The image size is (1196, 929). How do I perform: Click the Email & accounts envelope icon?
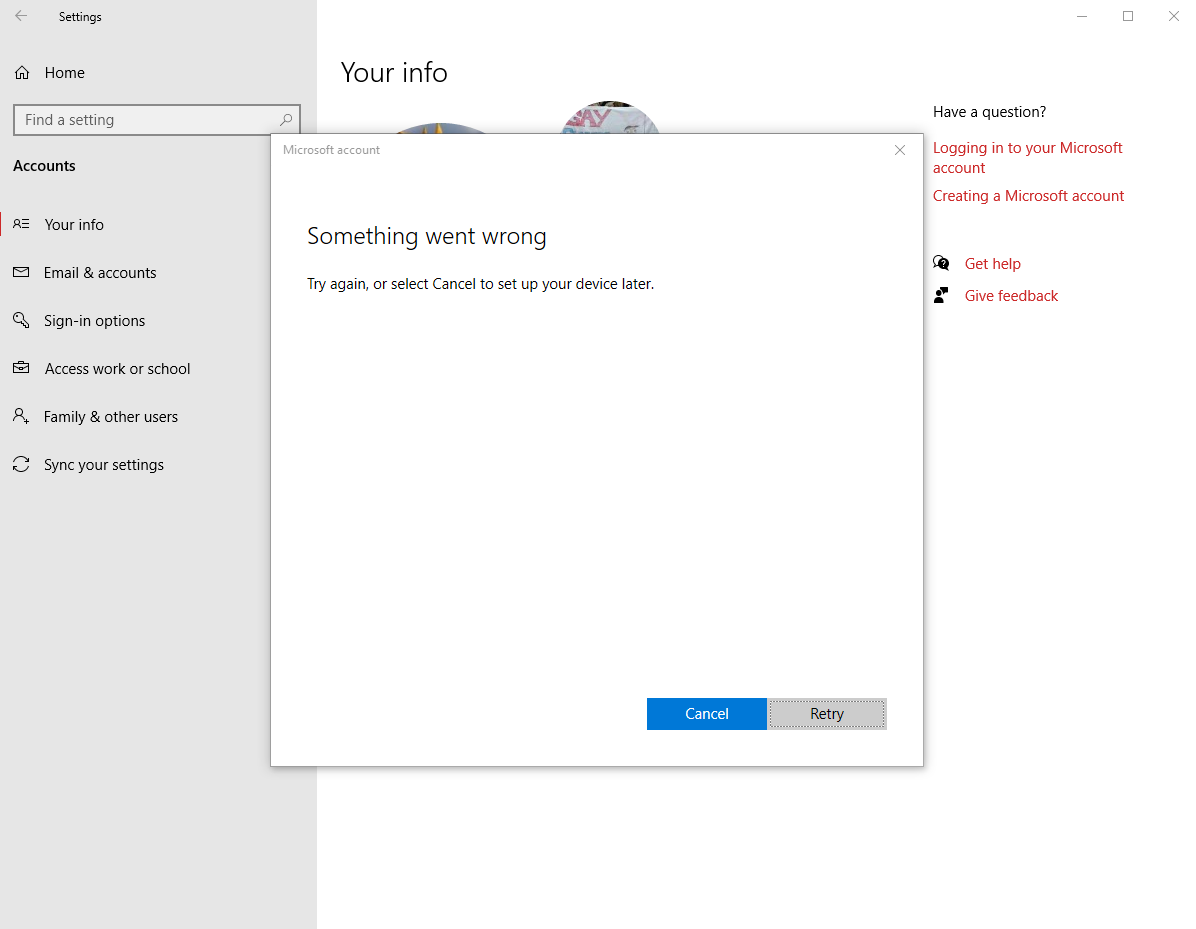pos(21,272)
